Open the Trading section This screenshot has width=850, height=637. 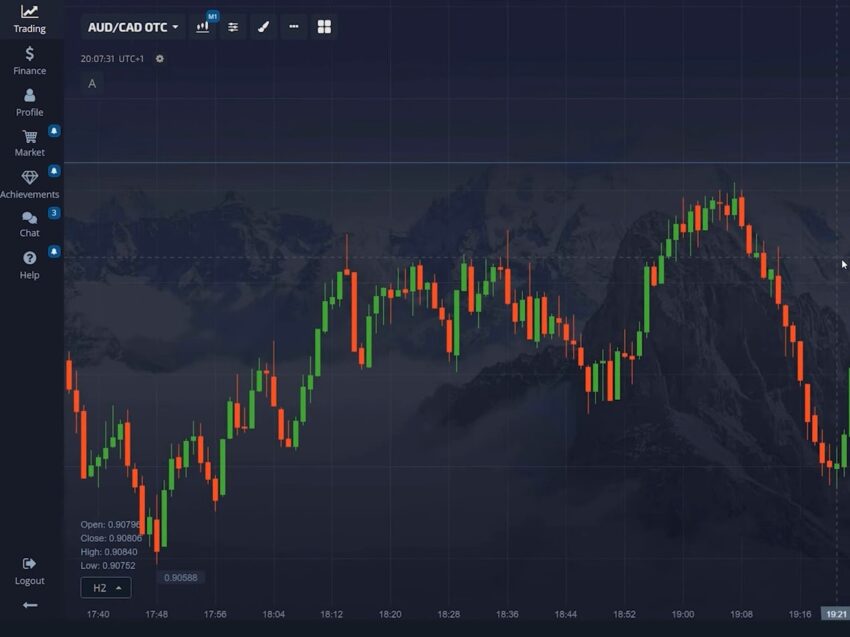[x=29, y=19]
